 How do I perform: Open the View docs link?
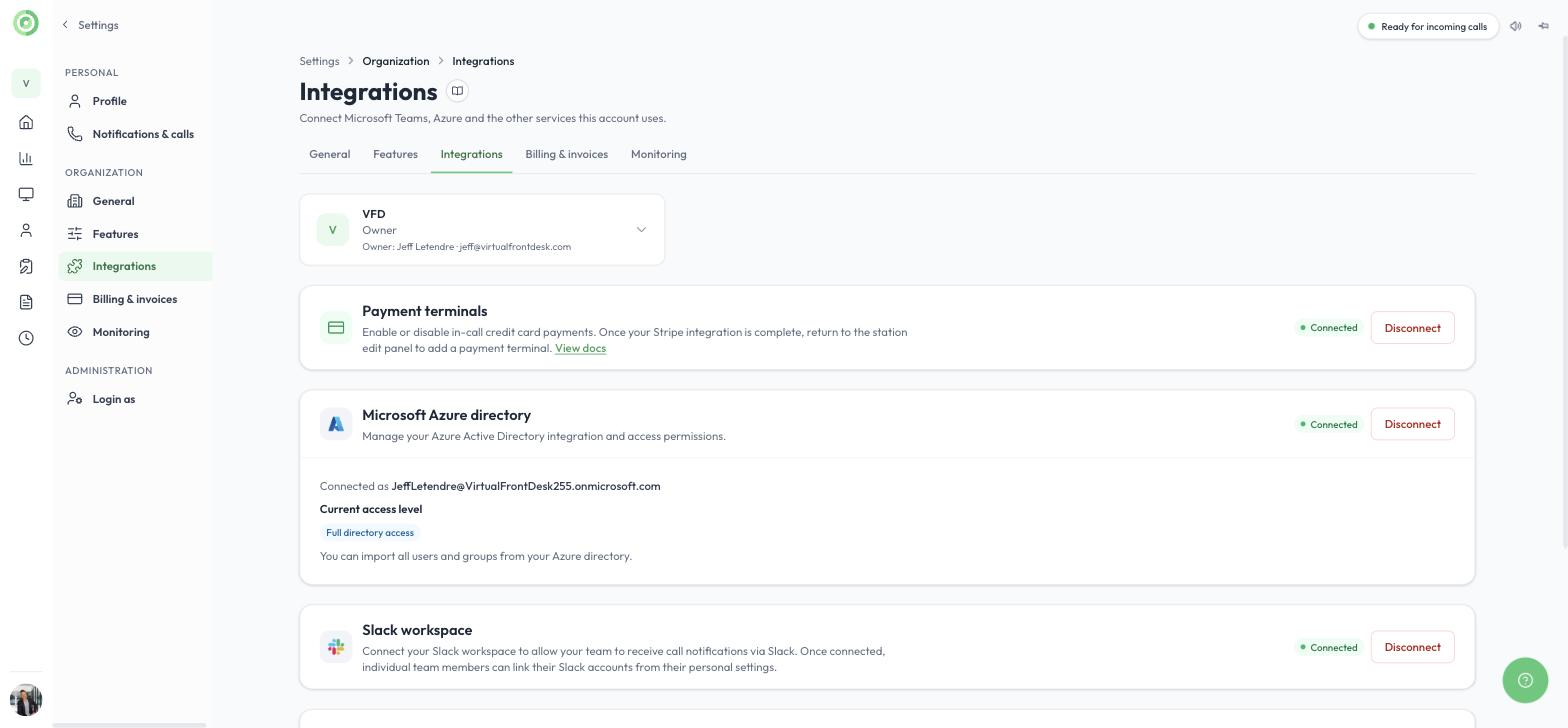pyautogui.click(x=580, y=348)
